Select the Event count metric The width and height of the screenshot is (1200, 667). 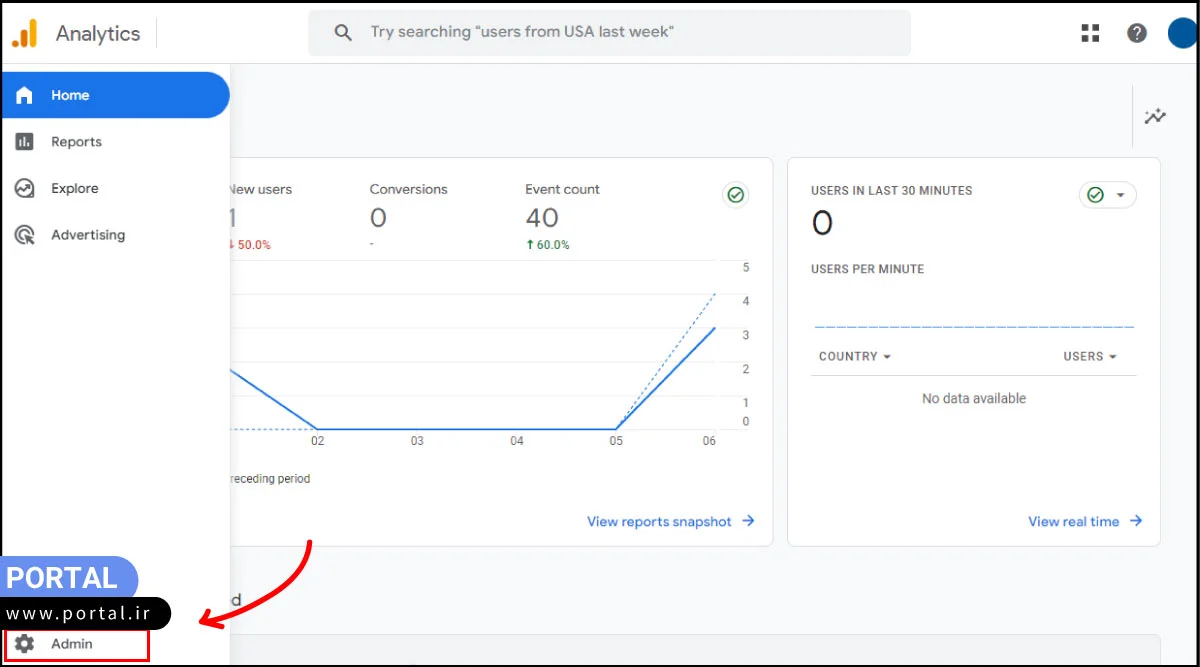coord(562,189)
